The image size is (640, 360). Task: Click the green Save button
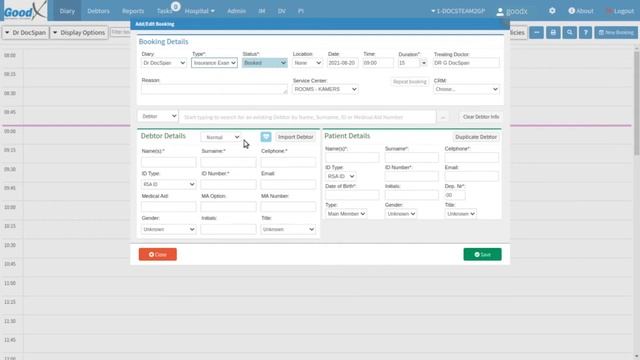click(x=482, y=254)
